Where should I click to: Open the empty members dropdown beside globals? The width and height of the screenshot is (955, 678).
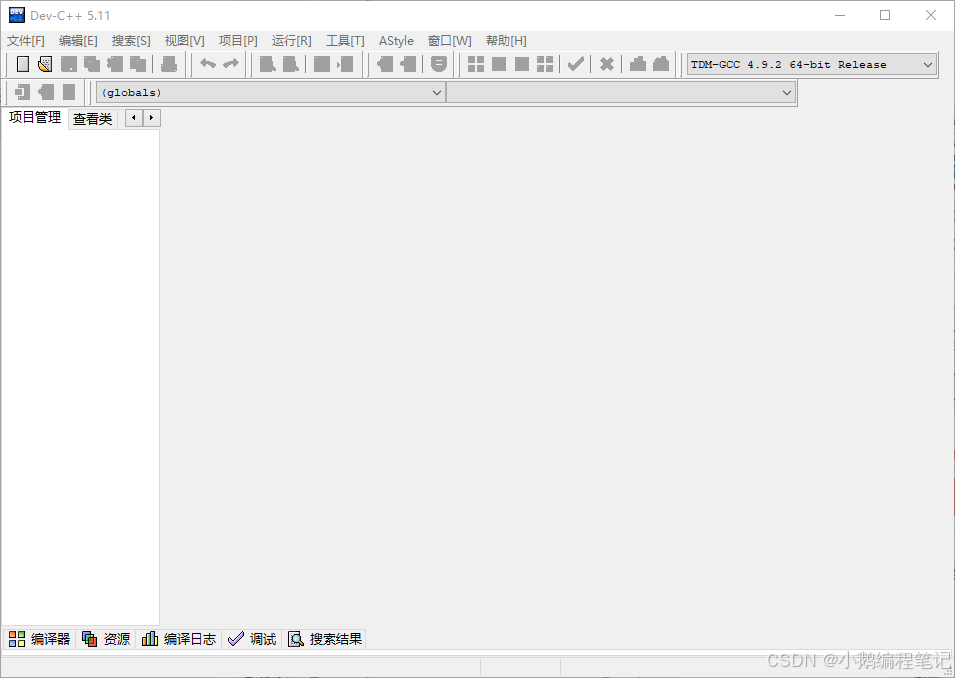tap(621, 93)
